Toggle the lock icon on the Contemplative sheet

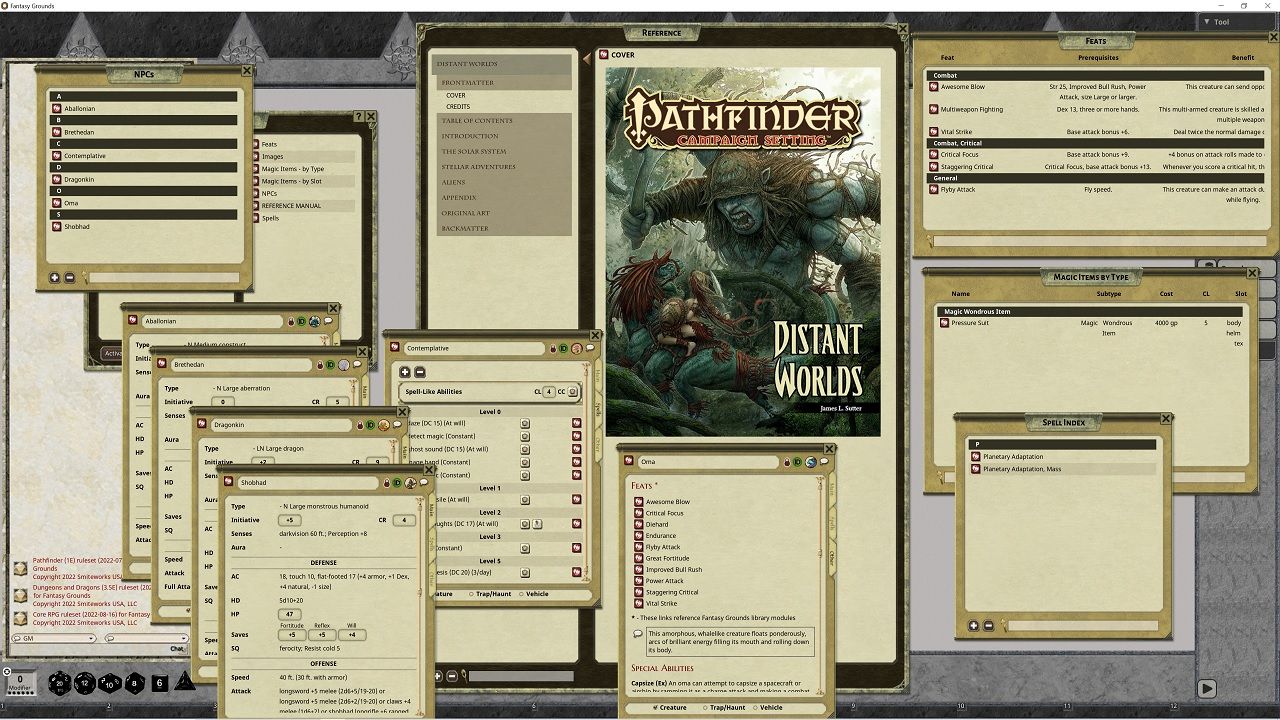pos(552,348)
